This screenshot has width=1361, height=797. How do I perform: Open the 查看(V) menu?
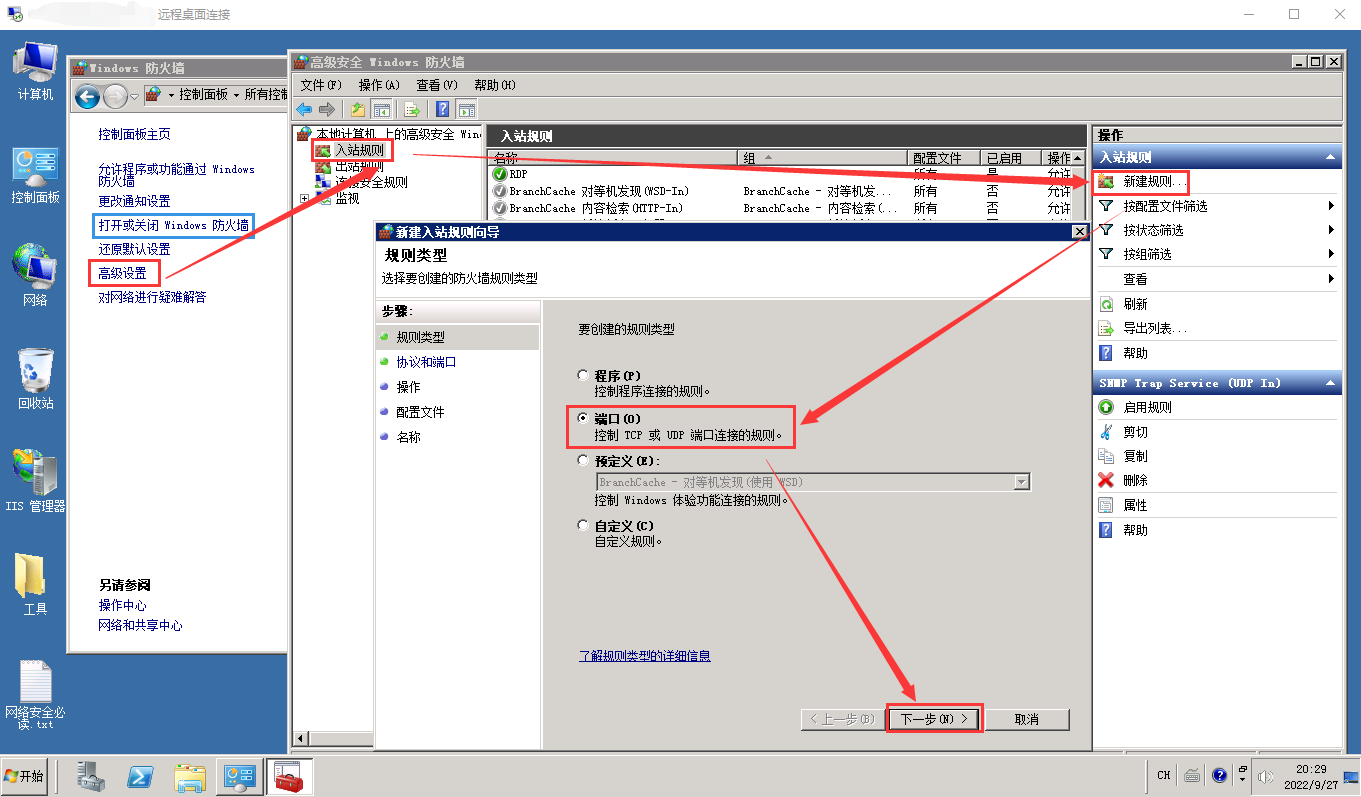pyautogui.click(x=436, y=85)
